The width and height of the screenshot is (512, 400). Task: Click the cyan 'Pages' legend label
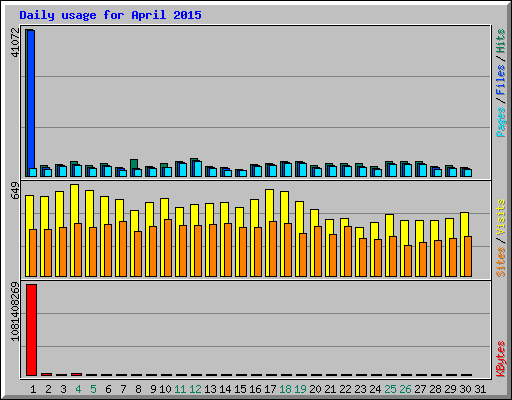[501, 122]
